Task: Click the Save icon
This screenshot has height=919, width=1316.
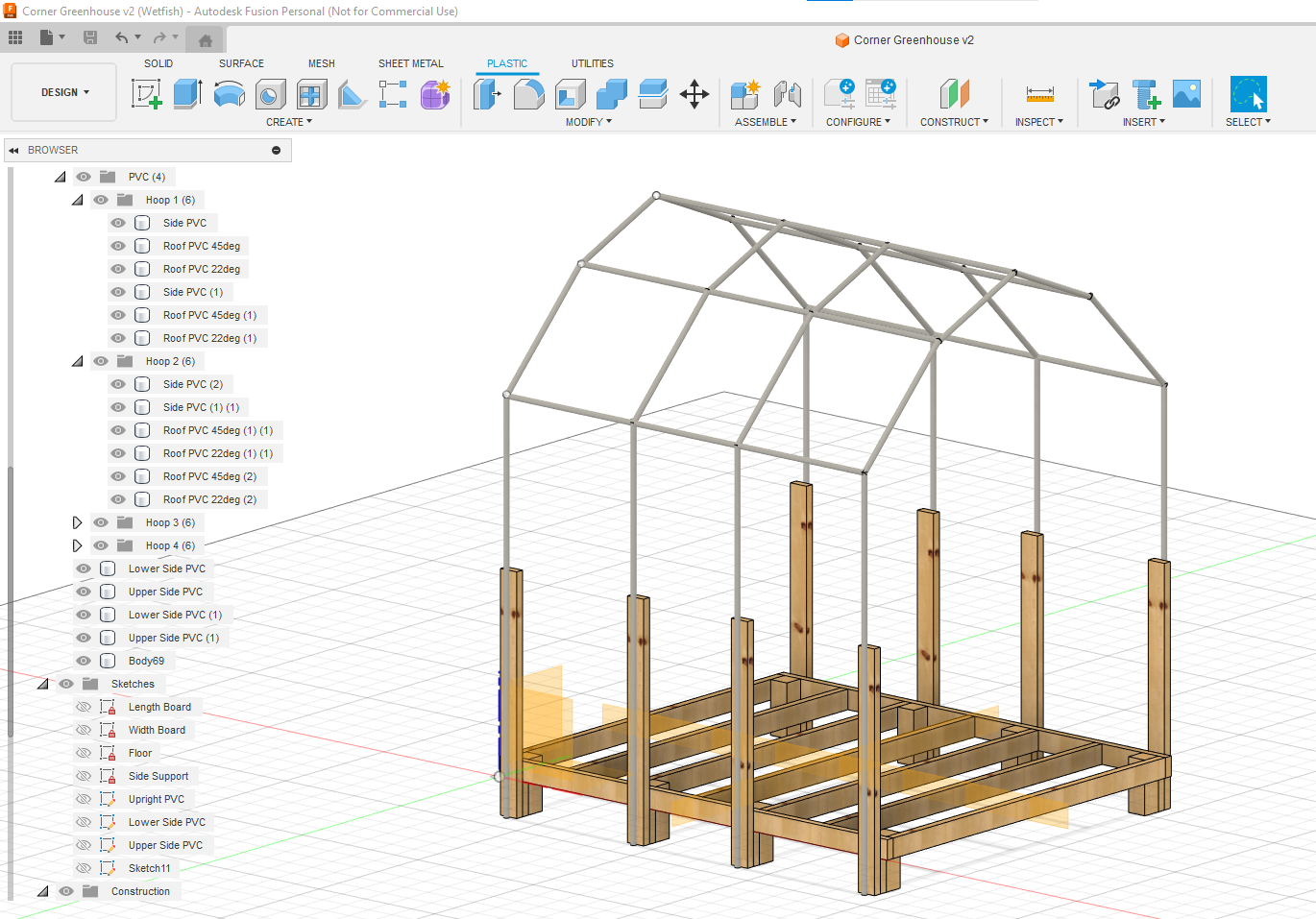Action: (x=90, y=37)
